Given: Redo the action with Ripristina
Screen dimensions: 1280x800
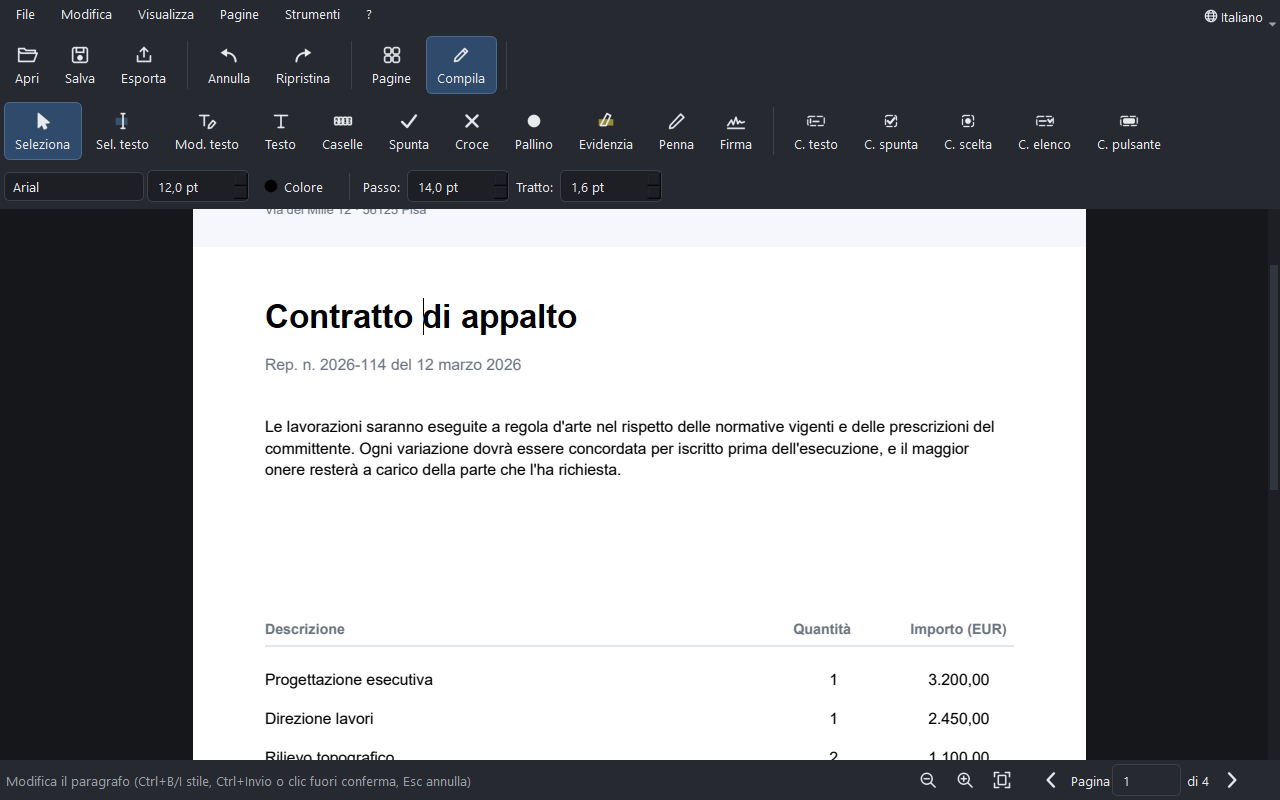Looking at the screenshot, I should (x=303, y=65).
